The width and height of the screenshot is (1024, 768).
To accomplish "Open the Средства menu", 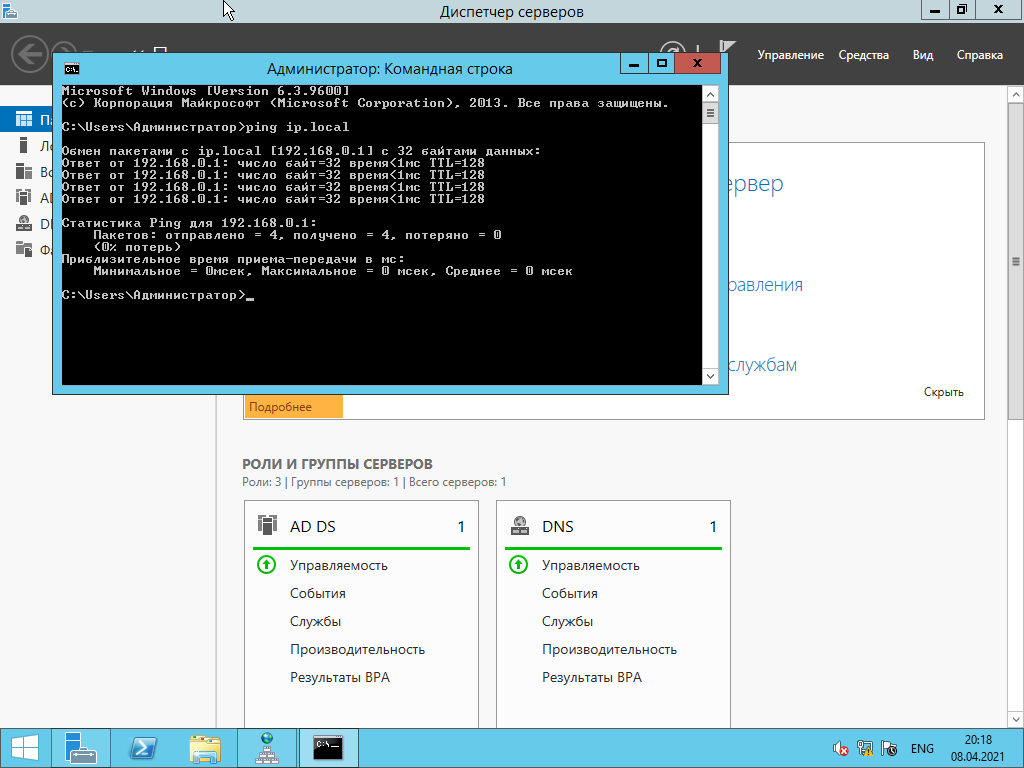I will pyautogui.click(x=863, y=55).
